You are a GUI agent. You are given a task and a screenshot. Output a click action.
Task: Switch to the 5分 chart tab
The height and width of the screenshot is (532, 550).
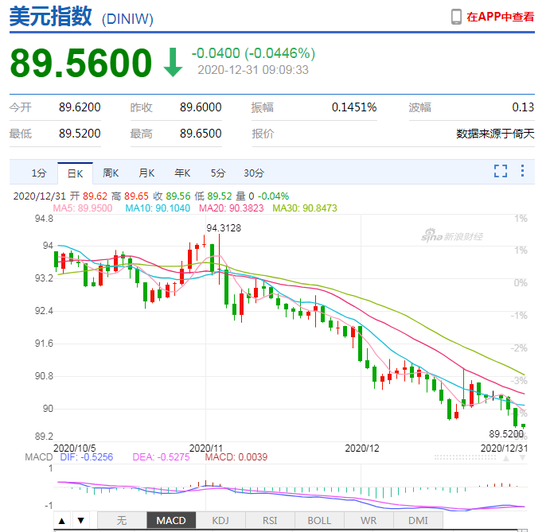click(x=217, y=173)
